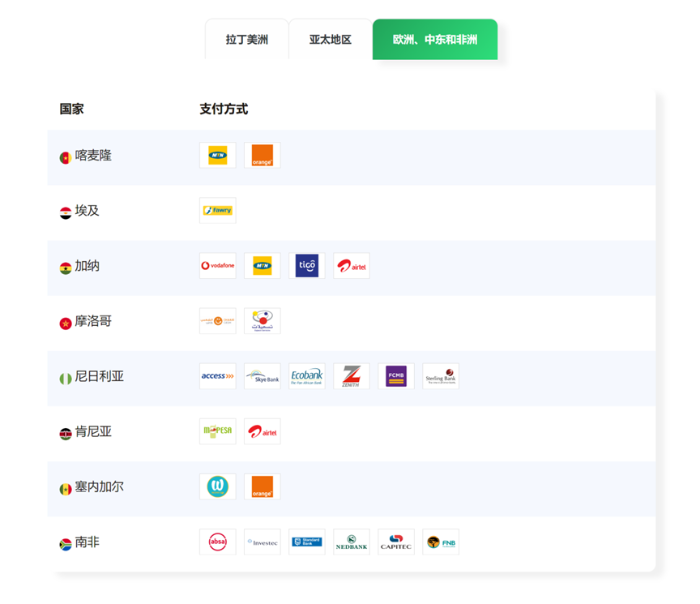Click the first payment logo in the 摩洛哥 row
This screenshot has height=604, width=700.
[x=217, y=321]
